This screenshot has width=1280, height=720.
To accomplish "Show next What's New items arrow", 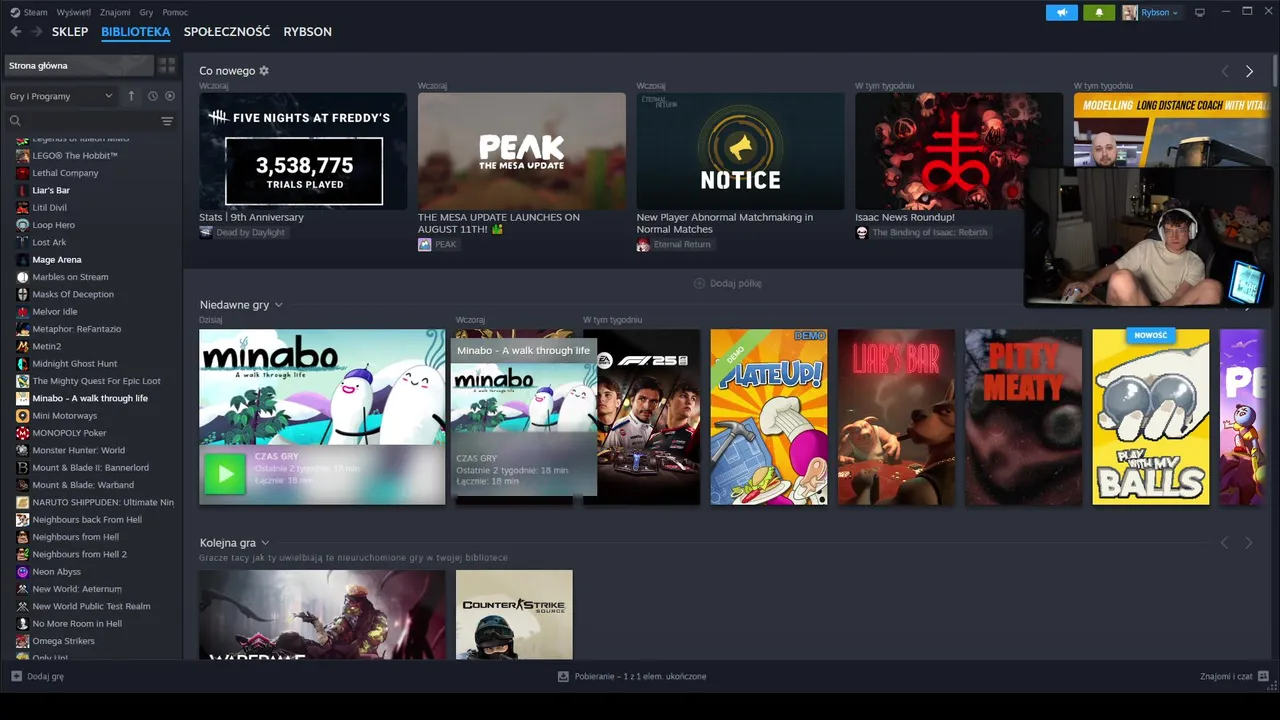I will click(1249, 71).
